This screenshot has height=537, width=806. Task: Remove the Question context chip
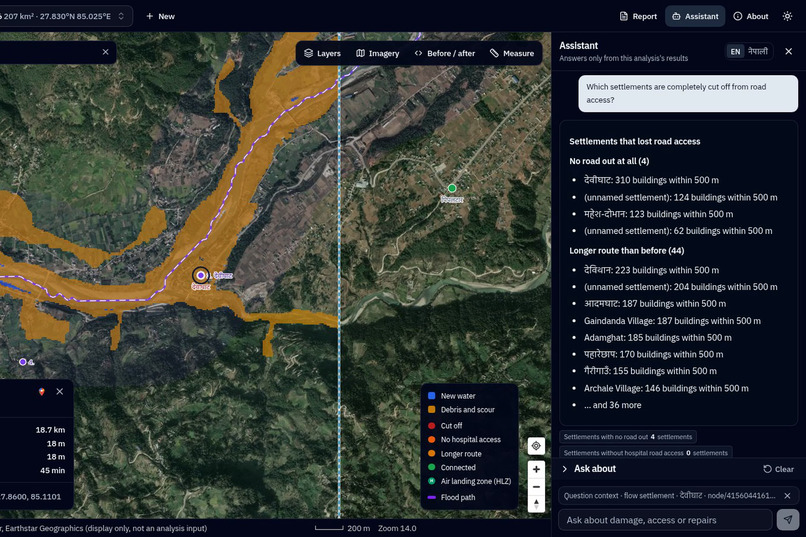[787, 496]
